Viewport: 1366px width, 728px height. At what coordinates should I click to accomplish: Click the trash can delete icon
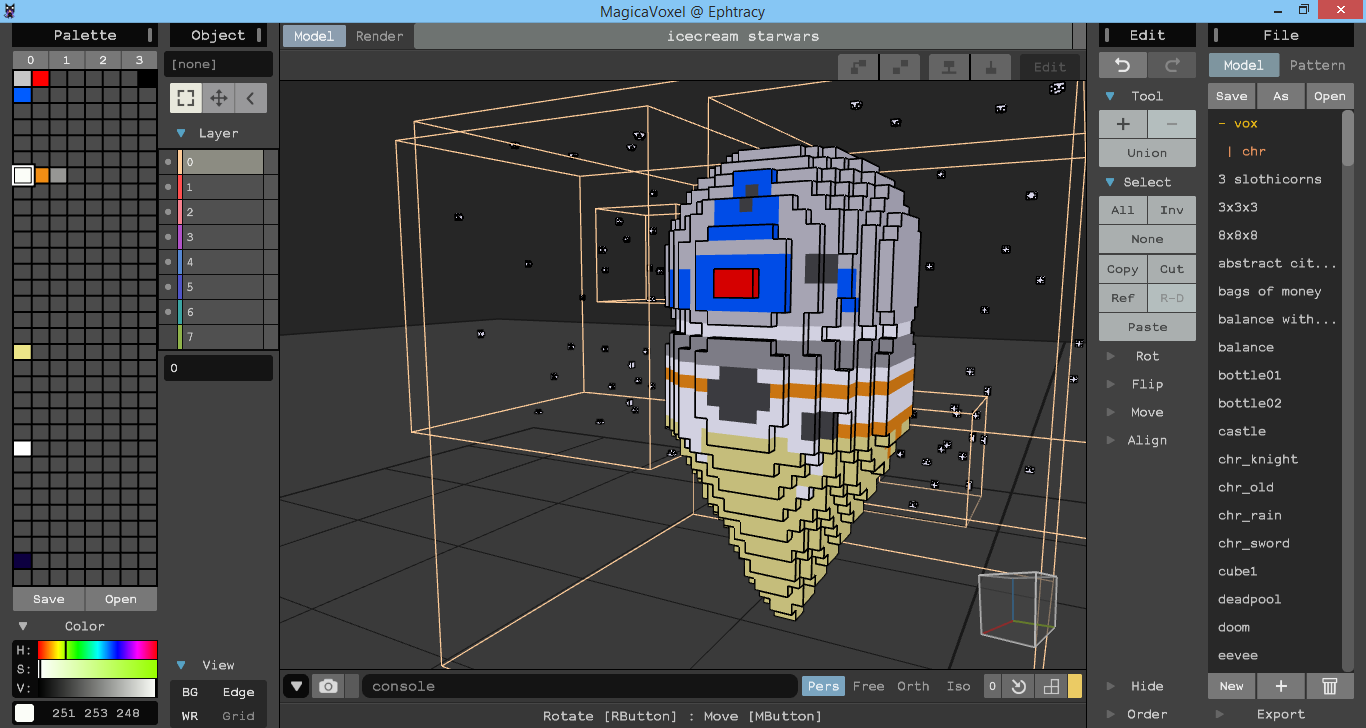[1330, 686]
